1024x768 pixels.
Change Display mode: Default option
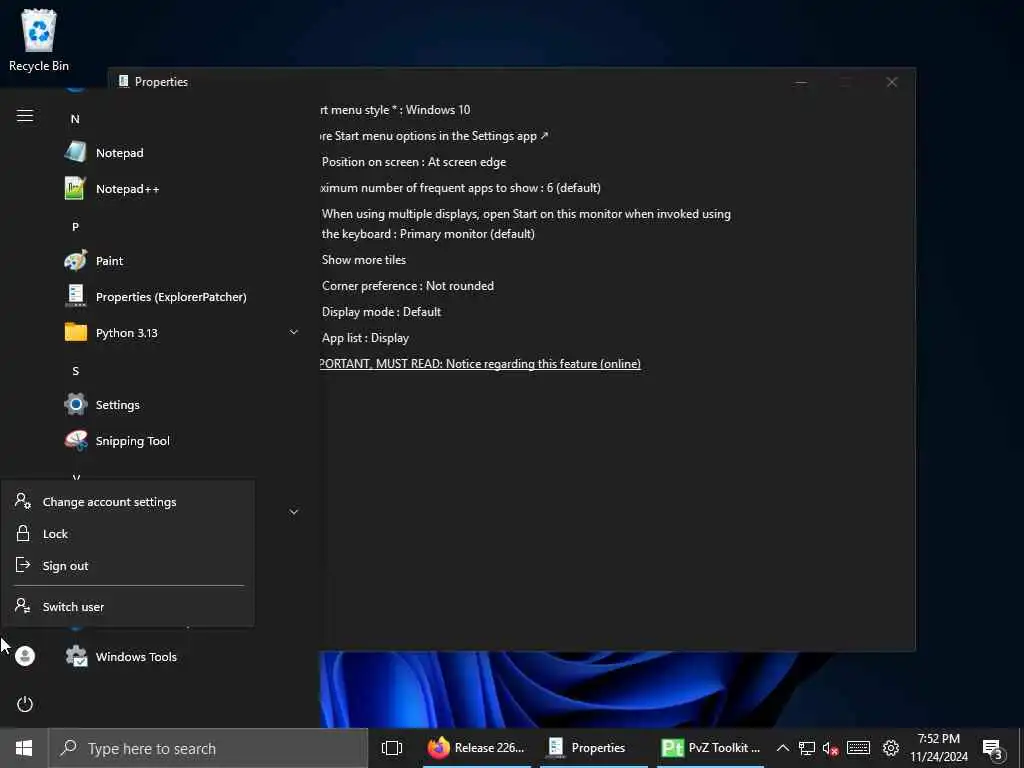(x=381, y=312)
